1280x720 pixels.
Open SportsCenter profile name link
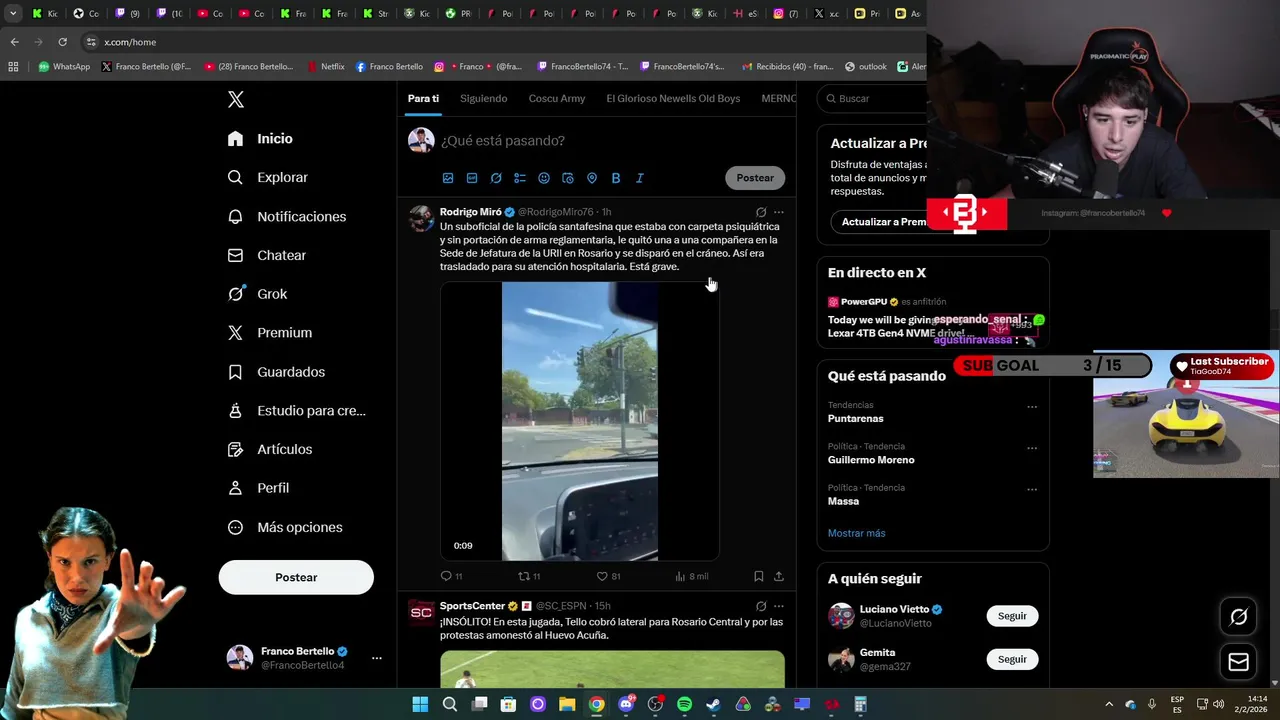tap(472, 606)
